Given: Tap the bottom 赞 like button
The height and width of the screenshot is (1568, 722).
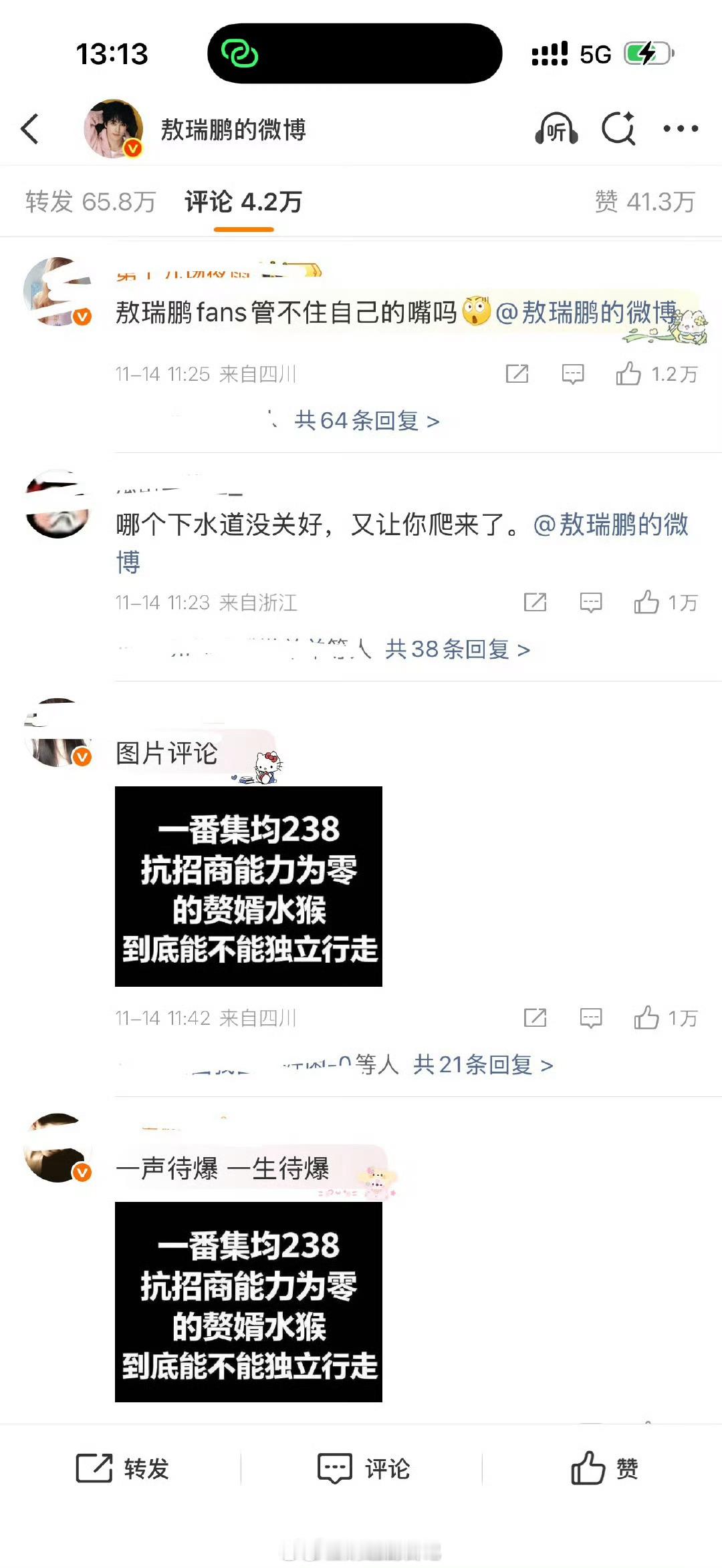Looking at the screenshot, I should (x=605, y=1468).
